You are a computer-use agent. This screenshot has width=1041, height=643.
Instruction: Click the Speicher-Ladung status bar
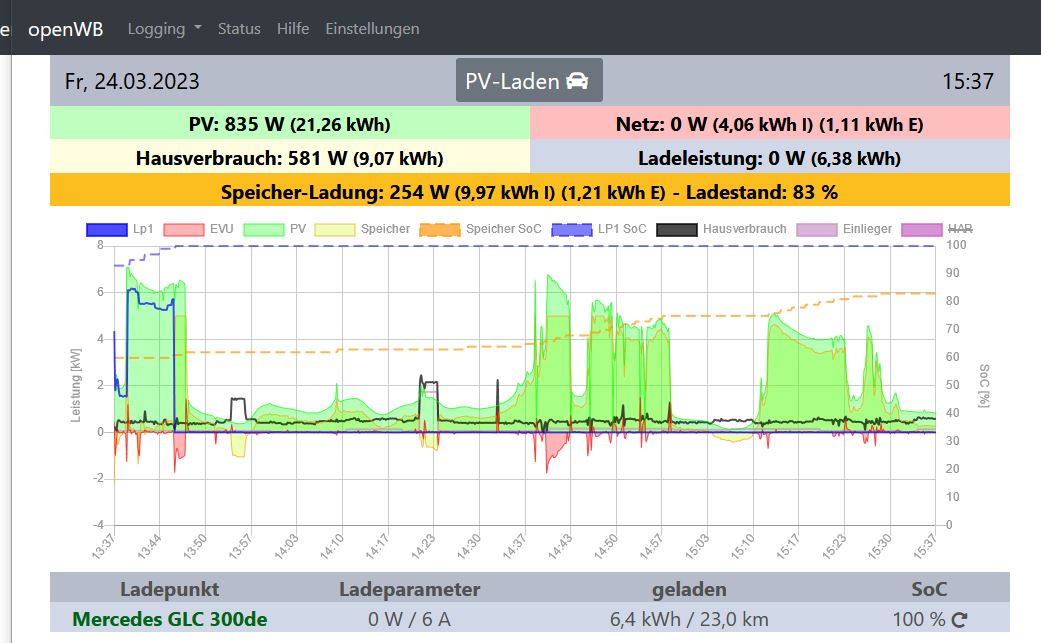coord(529,191)
